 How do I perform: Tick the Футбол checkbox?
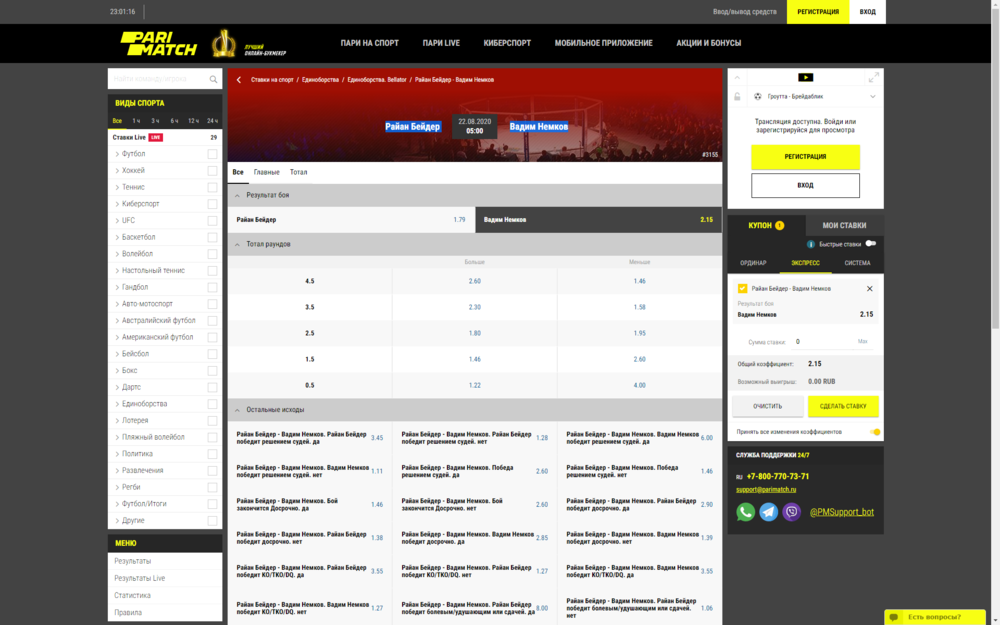[x=212, y=154]
